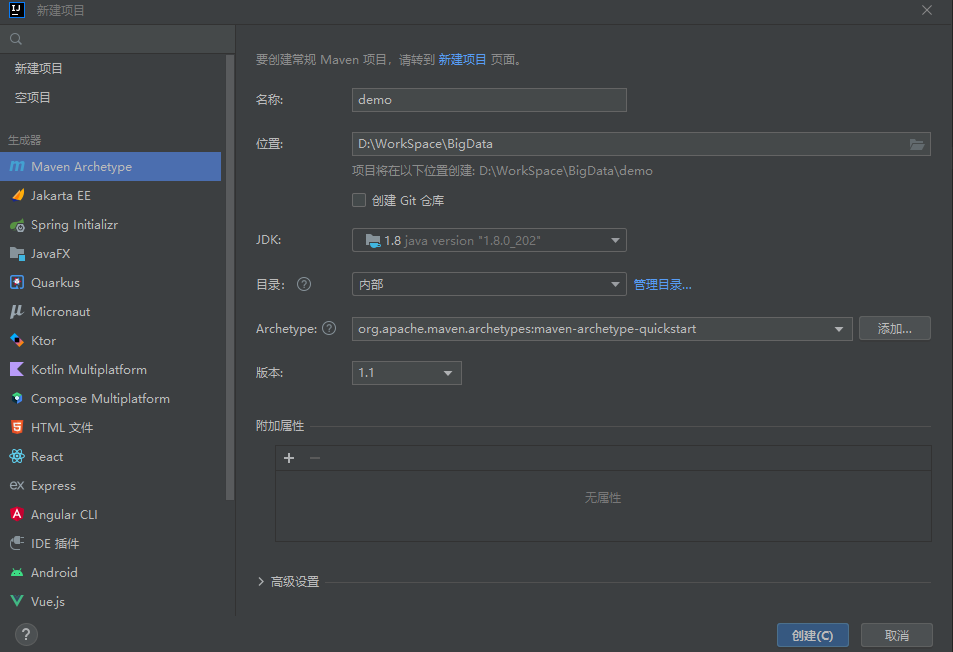Click the Jakarta EE icon

point(18,195)
